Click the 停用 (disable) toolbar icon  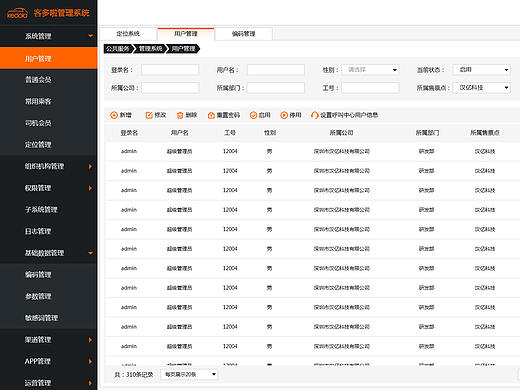tap(284, 115)
